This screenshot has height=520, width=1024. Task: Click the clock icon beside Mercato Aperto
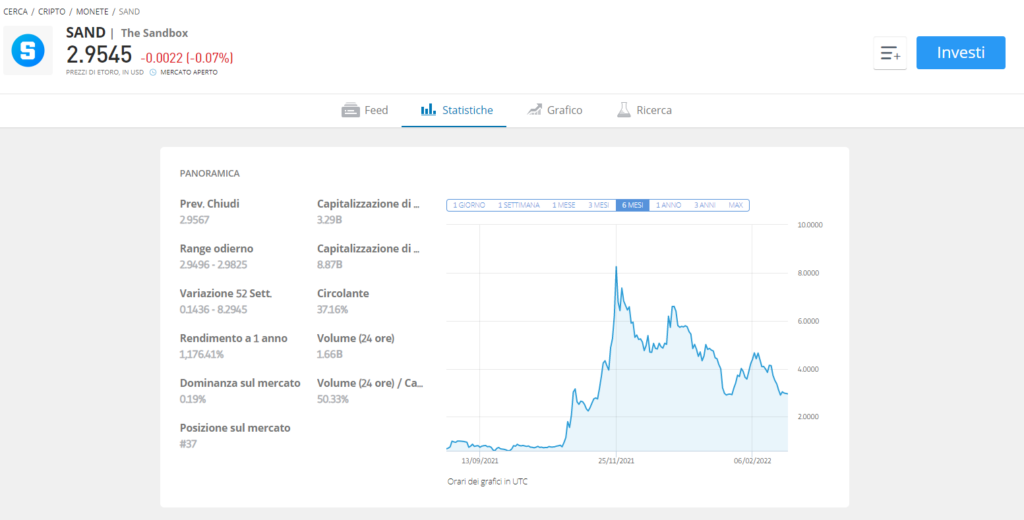point(153,73)
